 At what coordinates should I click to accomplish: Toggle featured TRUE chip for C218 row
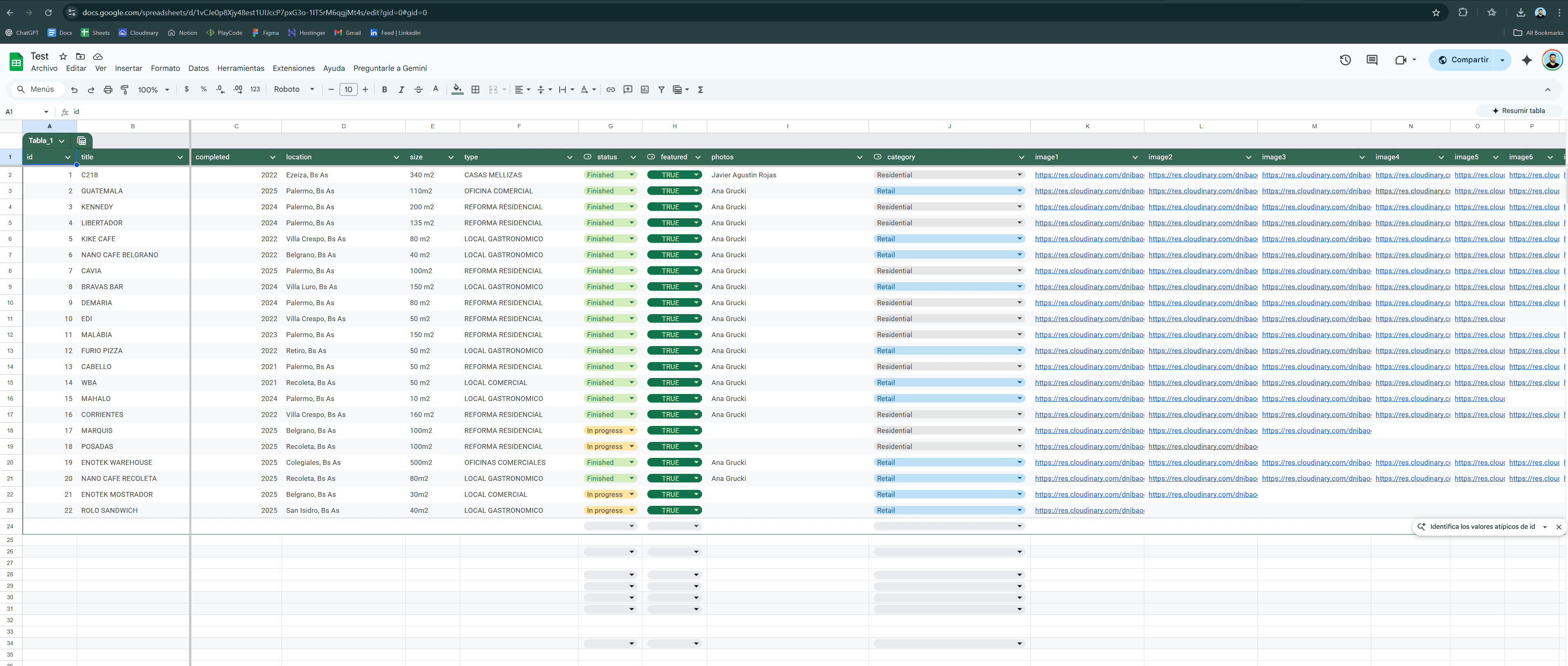click(674, 175)
